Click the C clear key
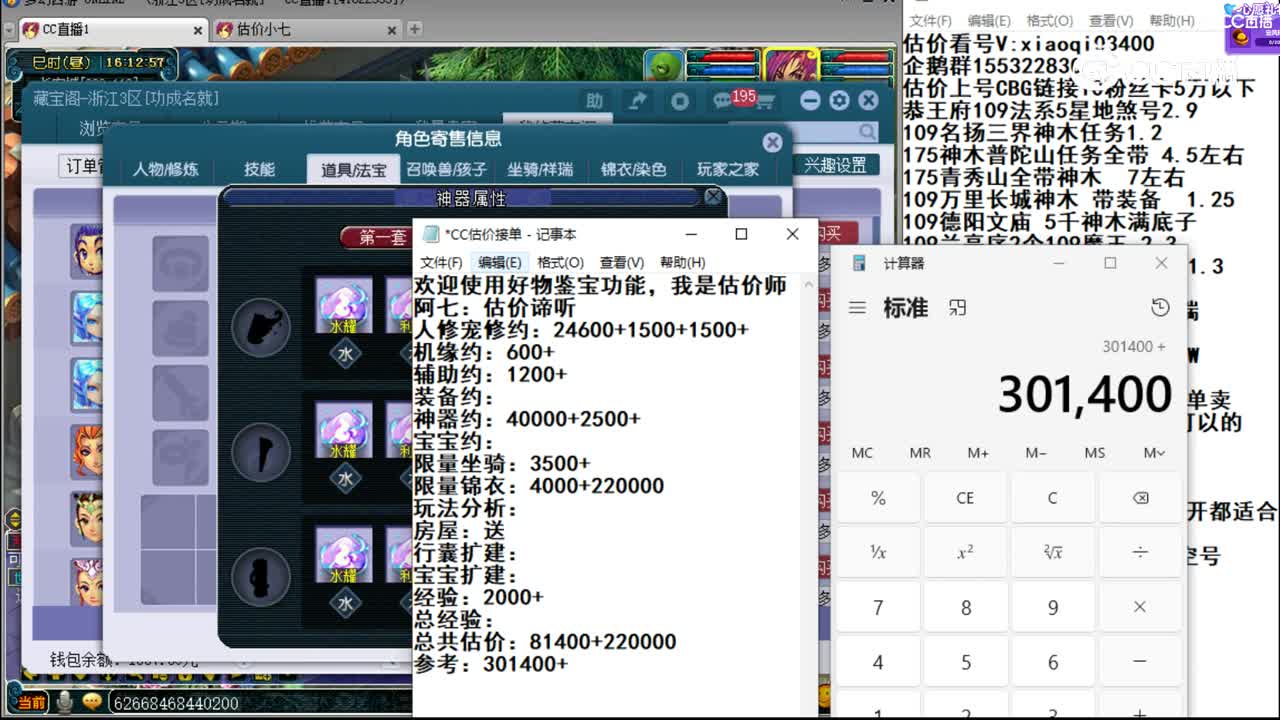 (1053, 498)
